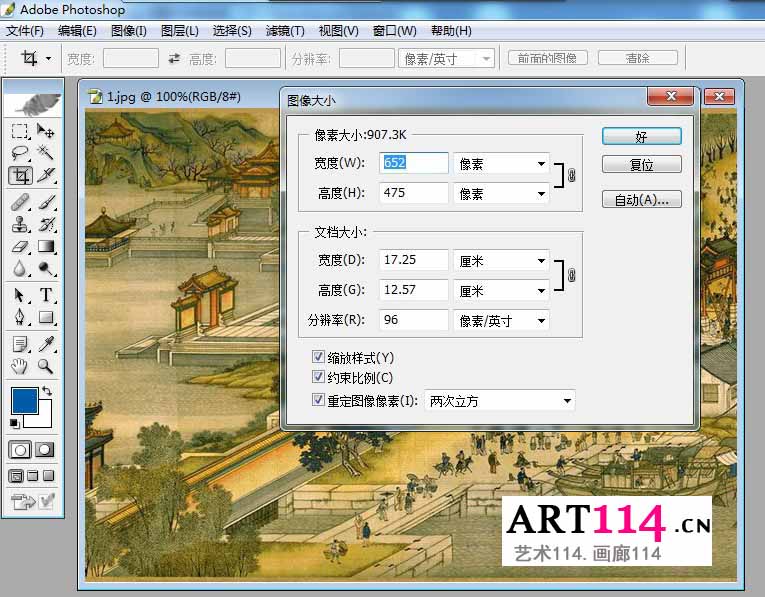
Task: Select the Crop tool in toolbox
Action: (x=20, y=176)
